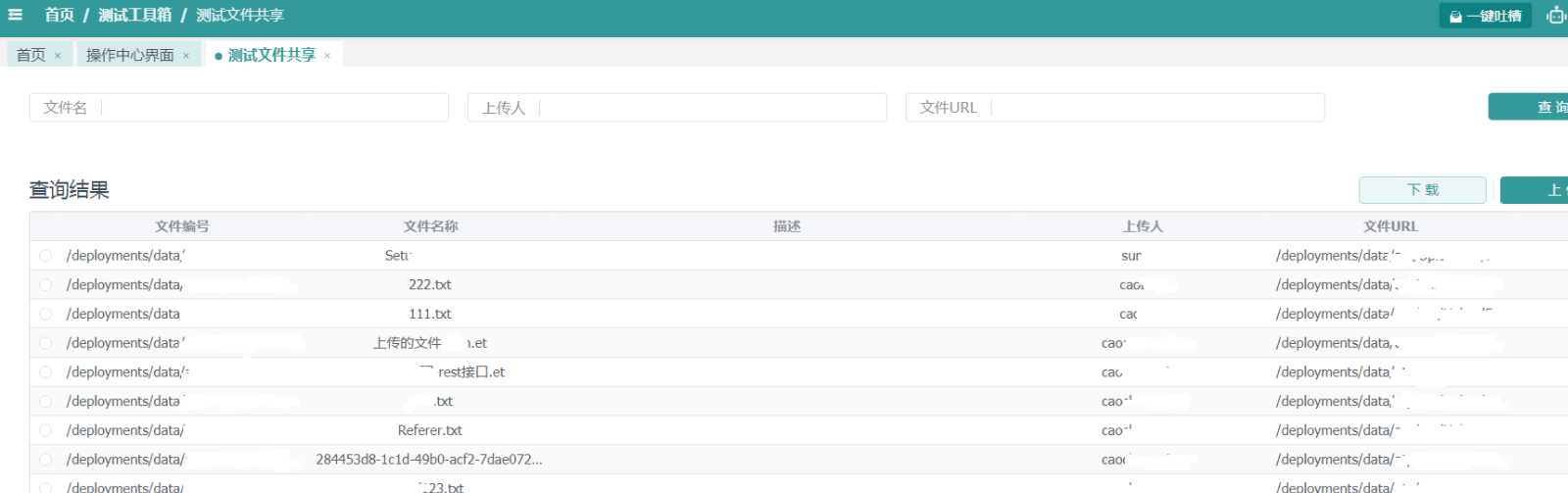
Task: Focus the 上传人 search input
Action: pos(677,107)
